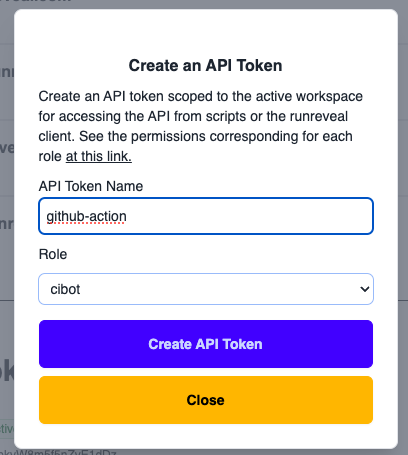Click the chevron arrow on Role selector

coord(365,289)
